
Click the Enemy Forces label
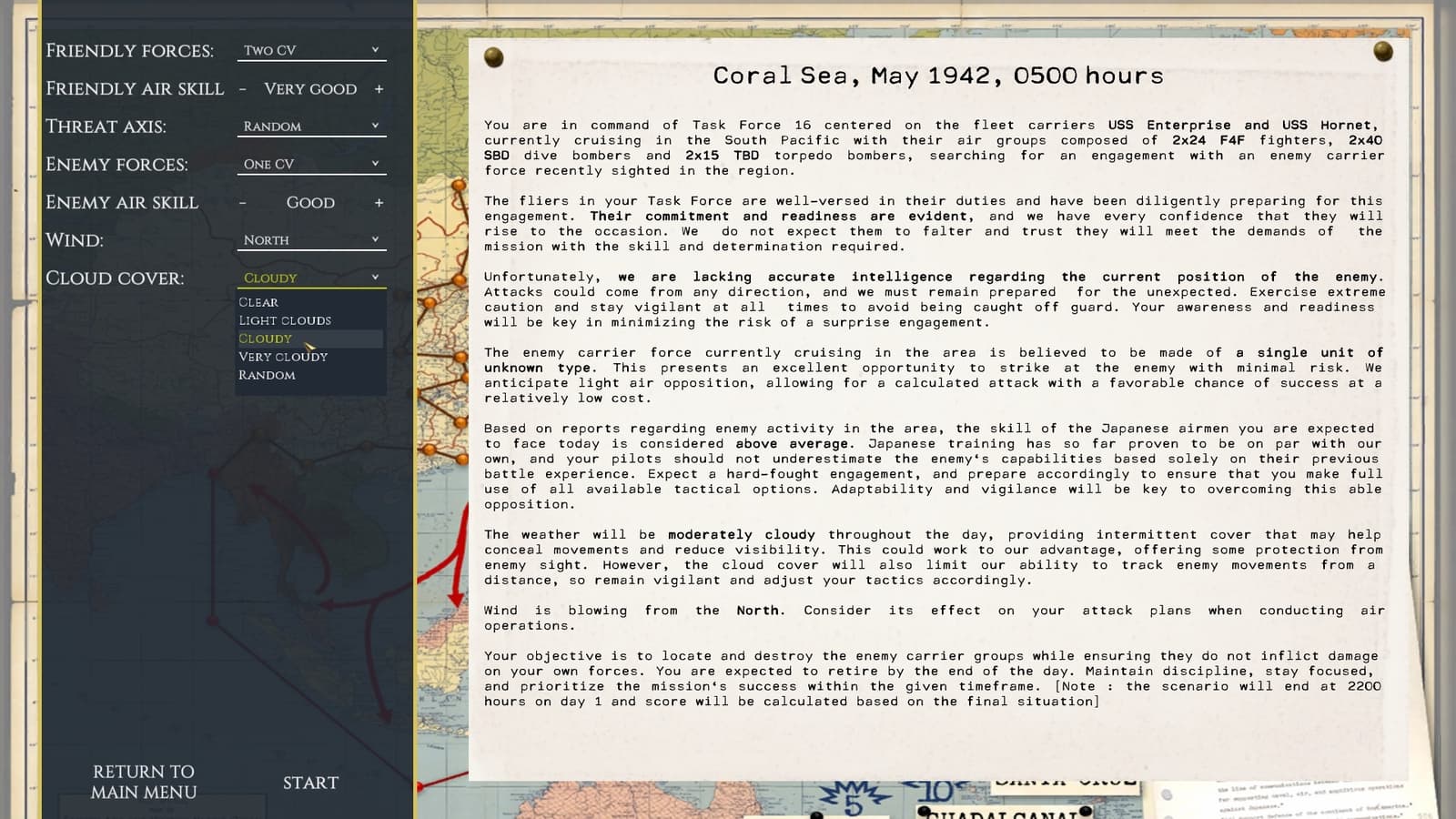(x=116, y=165)
